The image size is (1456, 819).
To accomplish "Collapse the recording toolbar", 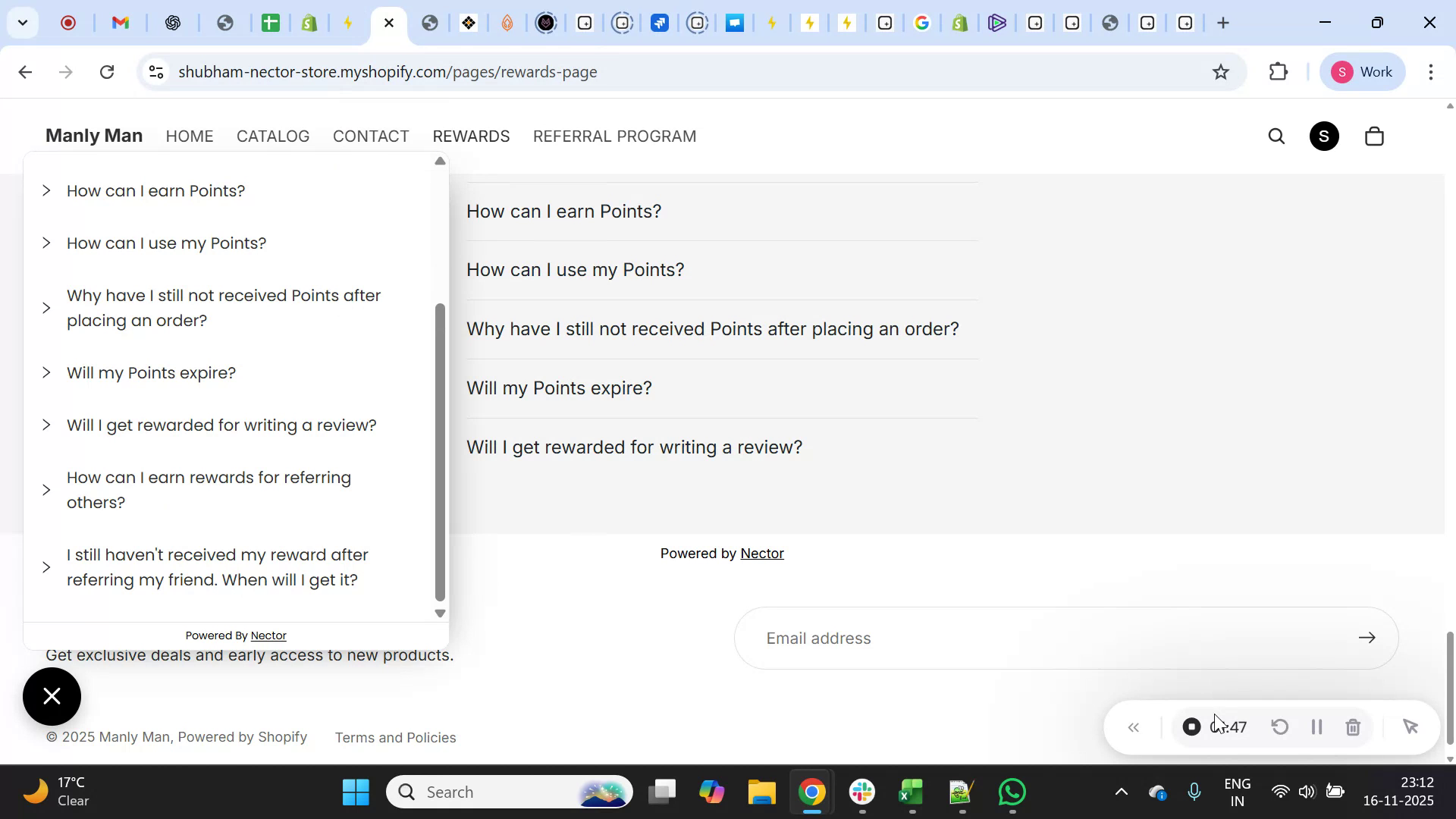I will pos(1134,726).
